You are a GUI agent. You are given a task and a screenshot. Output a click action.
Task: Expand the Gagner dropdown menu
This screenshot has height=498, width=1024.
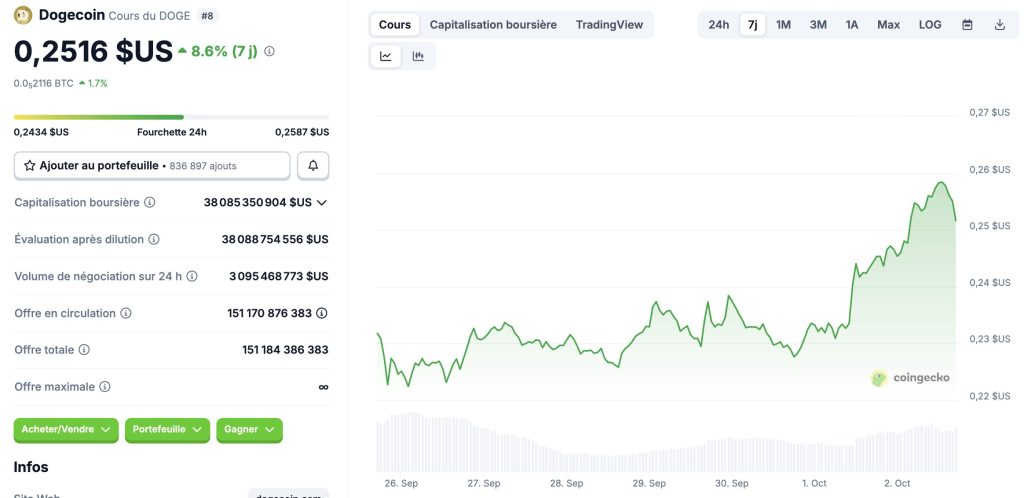(249, 429)
